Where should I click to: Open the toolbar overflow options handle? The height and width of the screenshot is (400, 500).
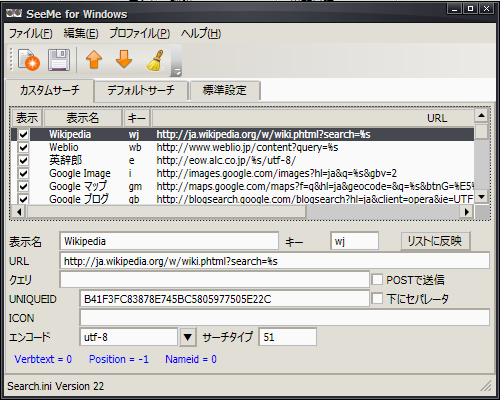click(176, 61)
